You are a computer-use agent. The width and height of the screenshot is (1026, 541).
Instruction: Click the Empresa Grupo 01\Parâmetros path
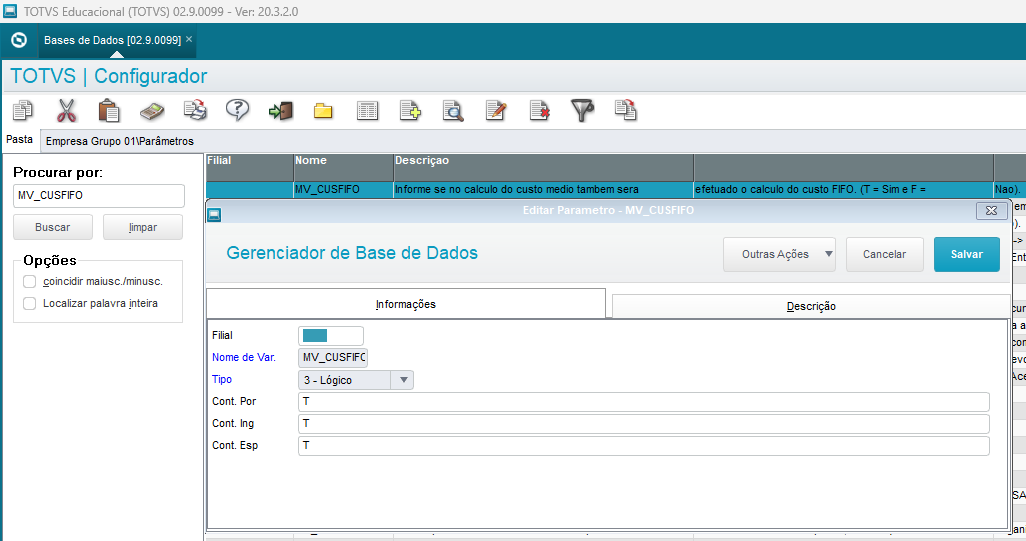(x=120, y=141)
